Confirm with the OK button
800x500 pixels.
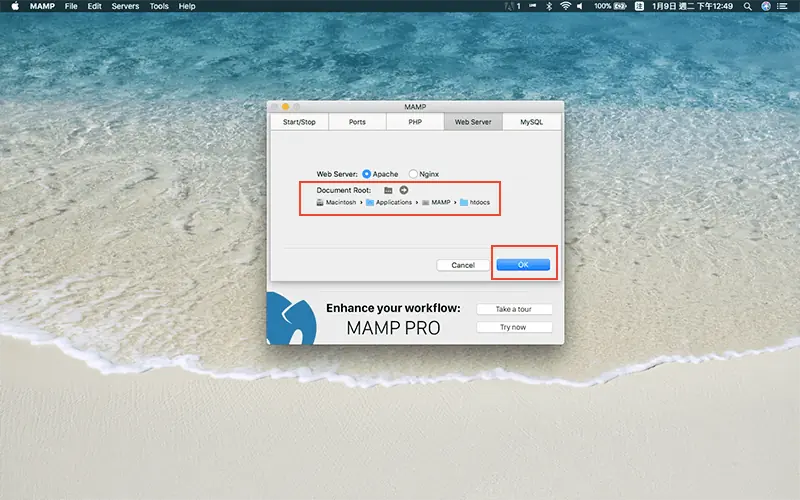pos(523,265)
